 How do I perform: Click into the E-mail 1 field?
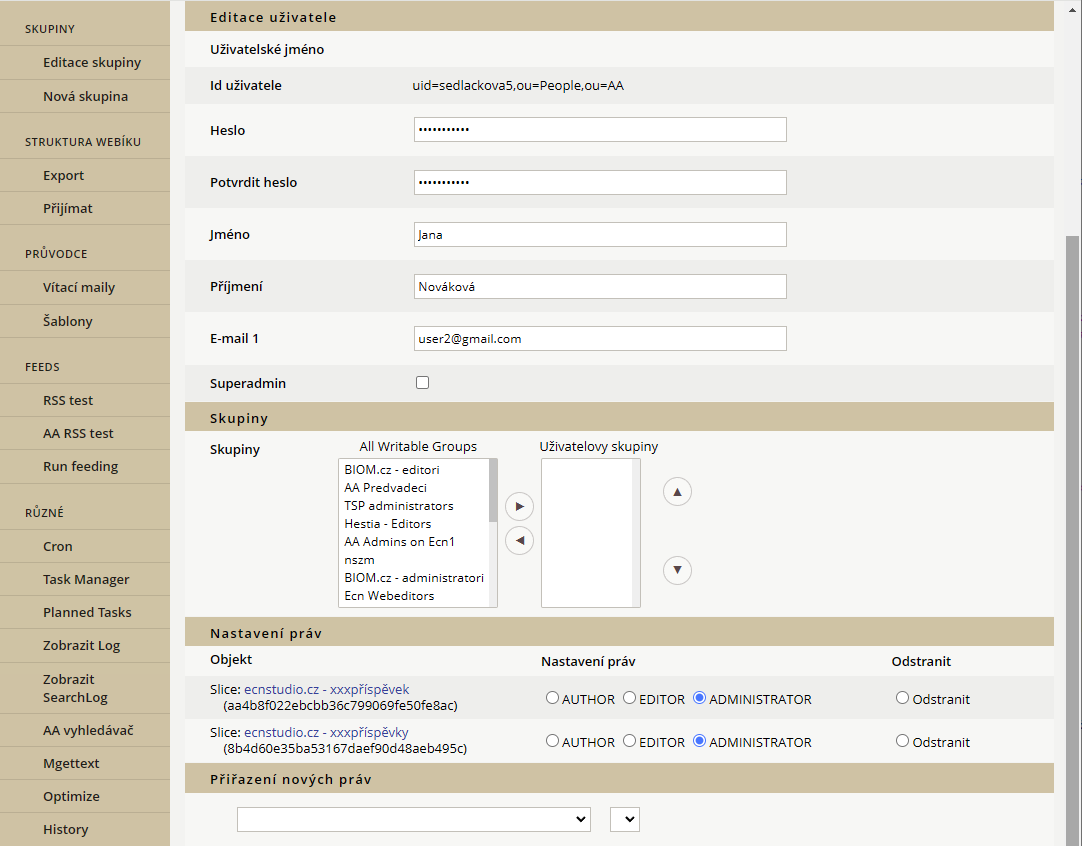point(600,339)
